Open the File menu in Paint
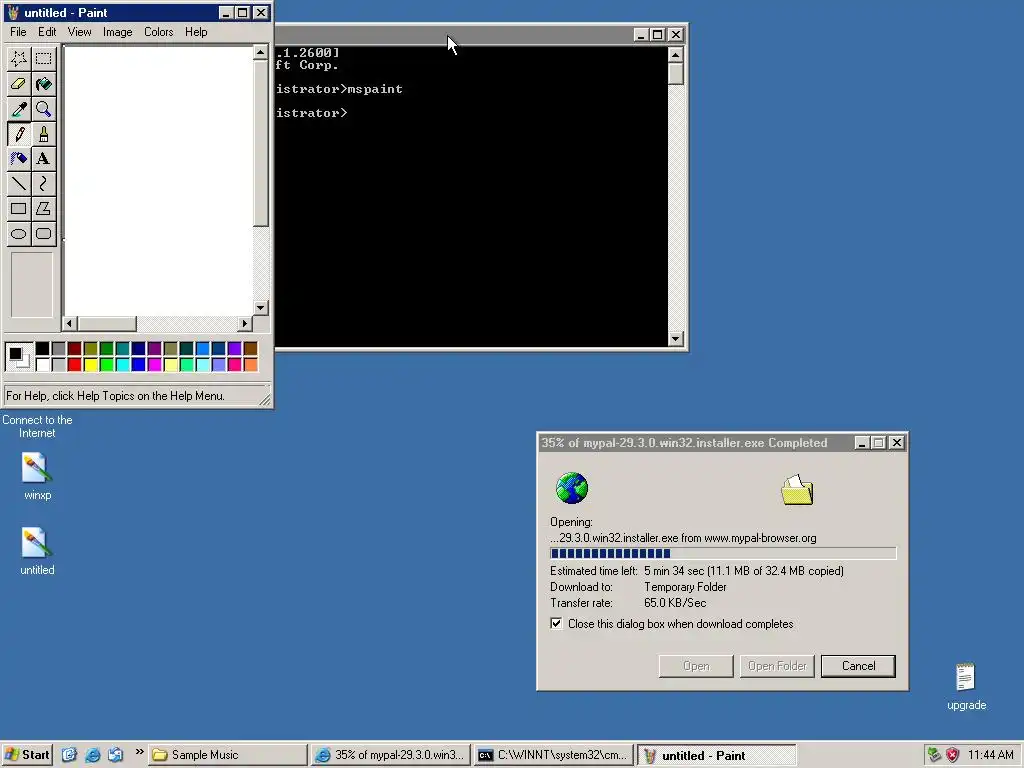1024x768 pixels. tap(18, 32)
